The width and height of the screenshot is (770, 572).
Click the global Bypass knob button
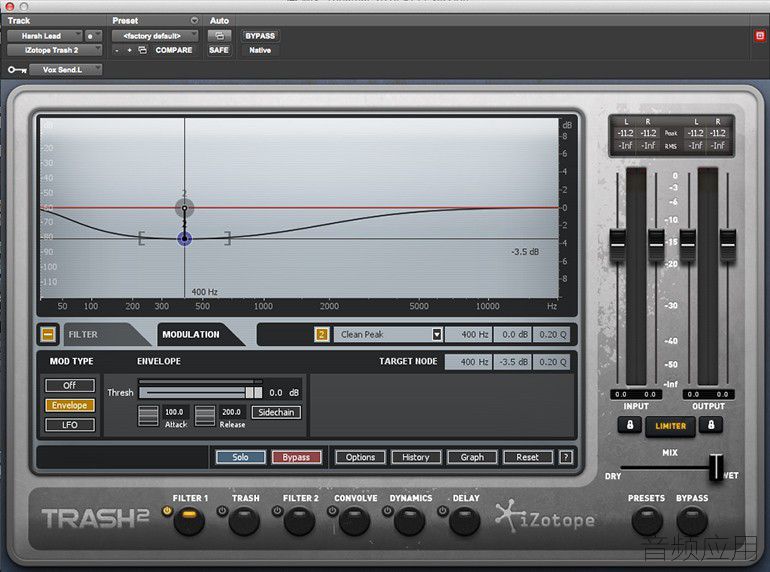click(x=692, y=521)
